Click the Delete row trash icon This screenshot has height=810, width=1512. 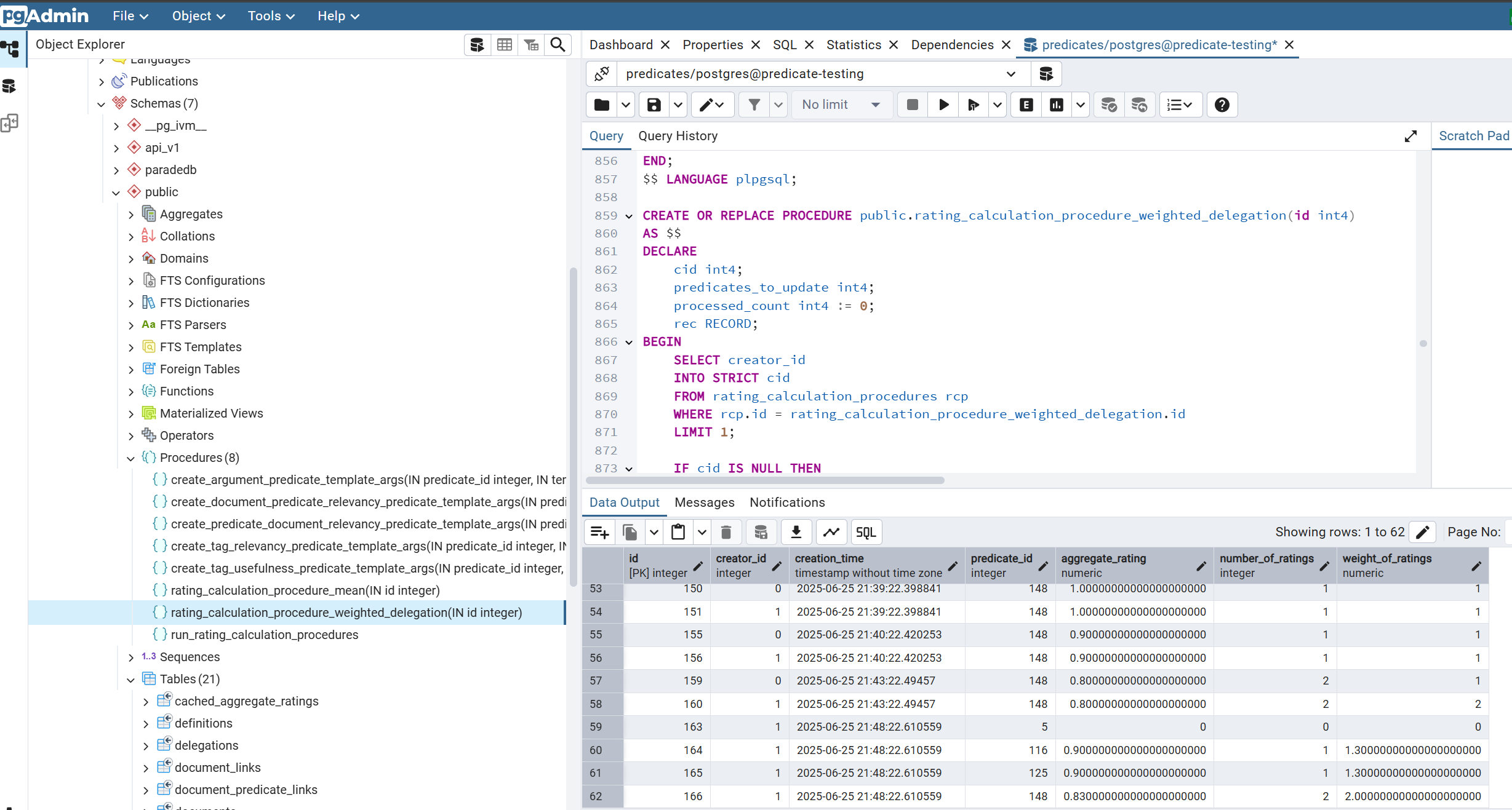click(x=726, y=532)
